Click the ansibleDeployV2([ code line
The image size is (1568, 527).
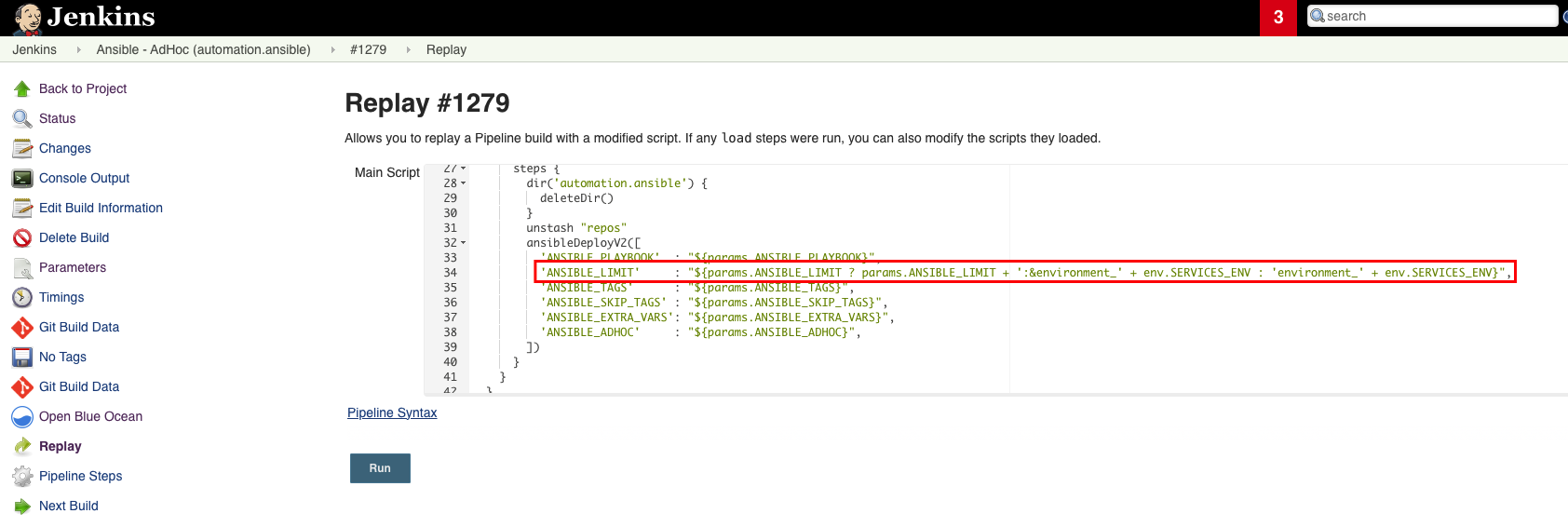click(x=583, y=243)
